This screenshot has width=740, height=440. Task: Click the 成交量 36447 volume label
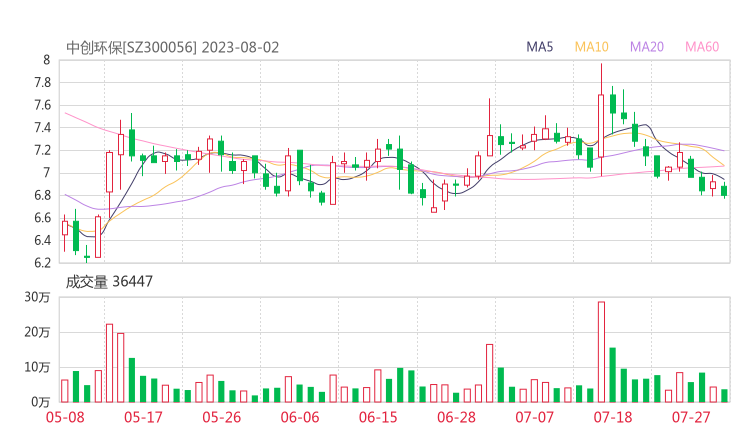(x=109, y=281)
